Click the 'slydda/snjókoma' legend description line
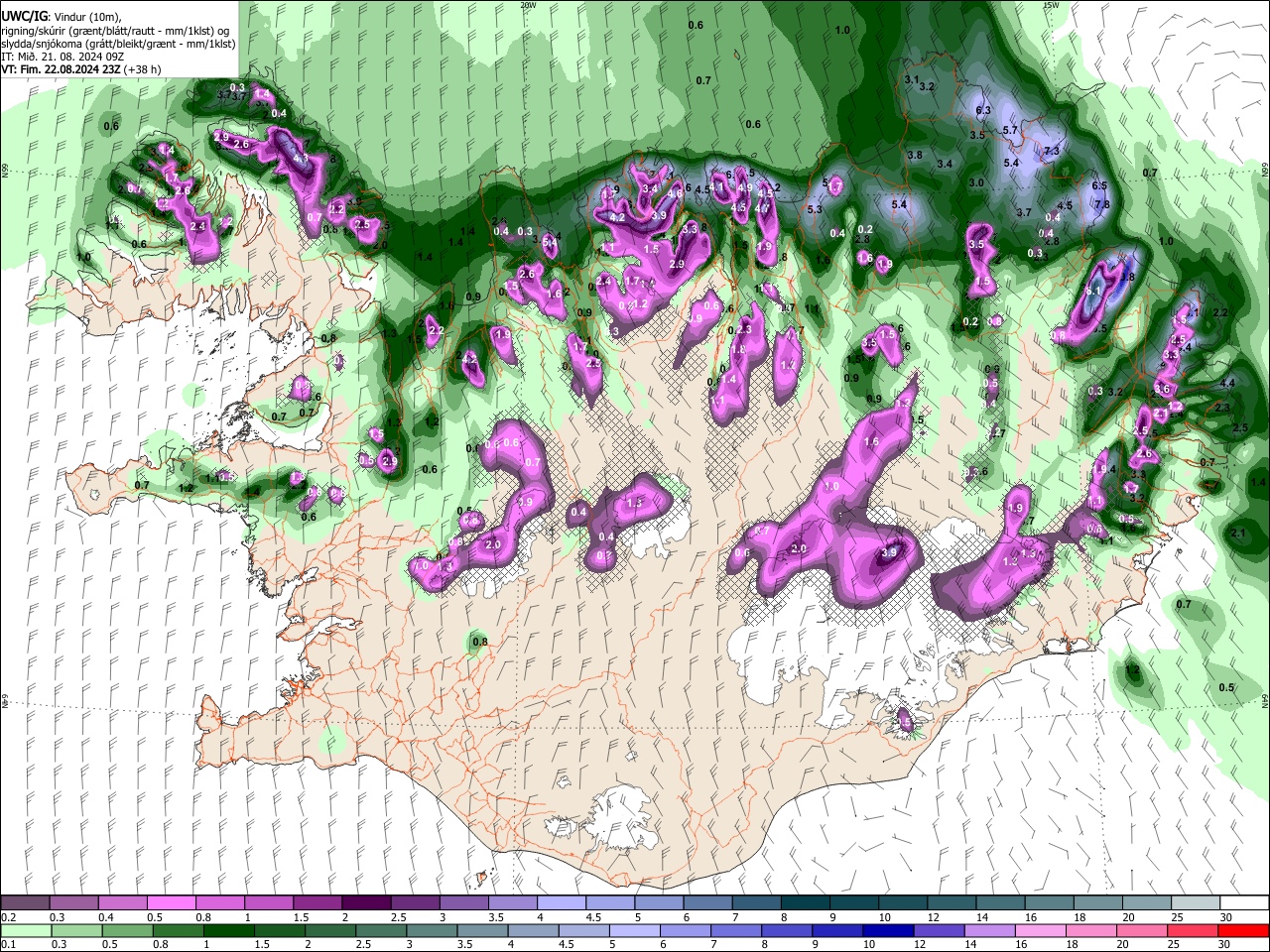1270x952 pixels. pyautogui.click(x=118, y=44)
